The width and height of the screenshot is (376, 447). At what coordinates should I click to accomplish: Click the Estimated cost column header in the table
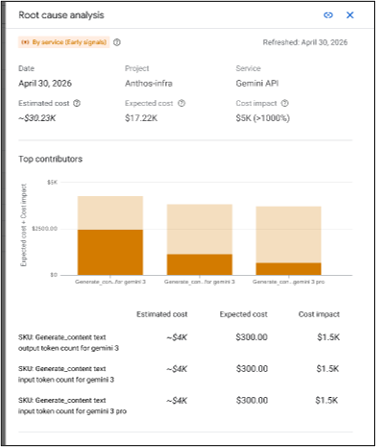coord(162,314)
